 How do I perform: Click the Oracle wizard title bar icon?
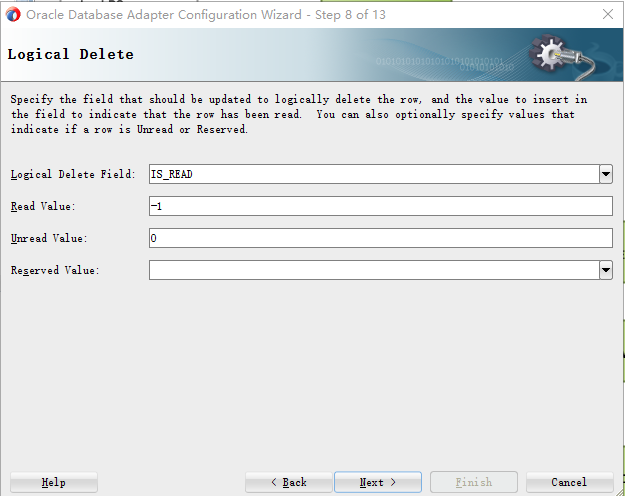click(x=13, y=15)
